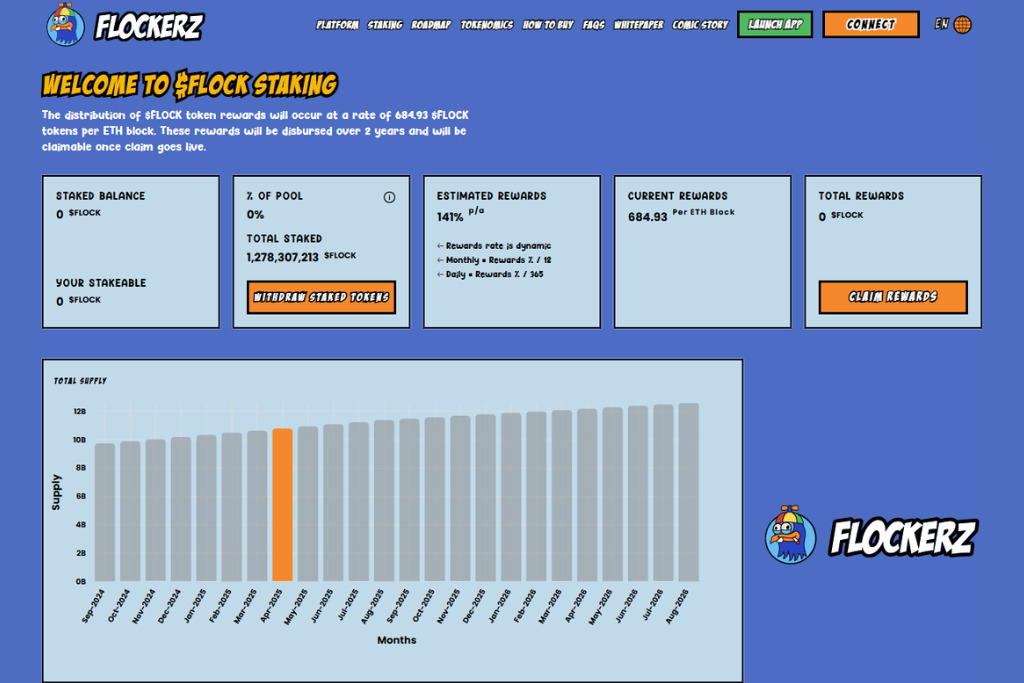1024x683 pixels.
Task: Click the info icon in % of Pool card
Action: [389, 197]
